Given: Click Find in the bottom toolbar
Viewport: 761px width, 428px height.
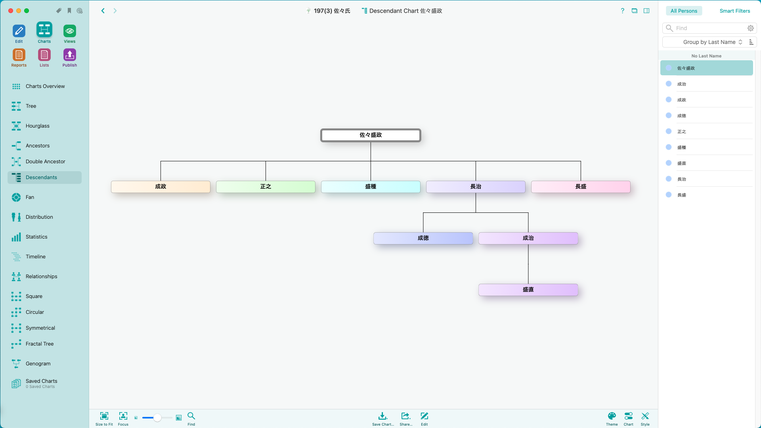Looking at the screenshot, I should [x=191, y=419].
